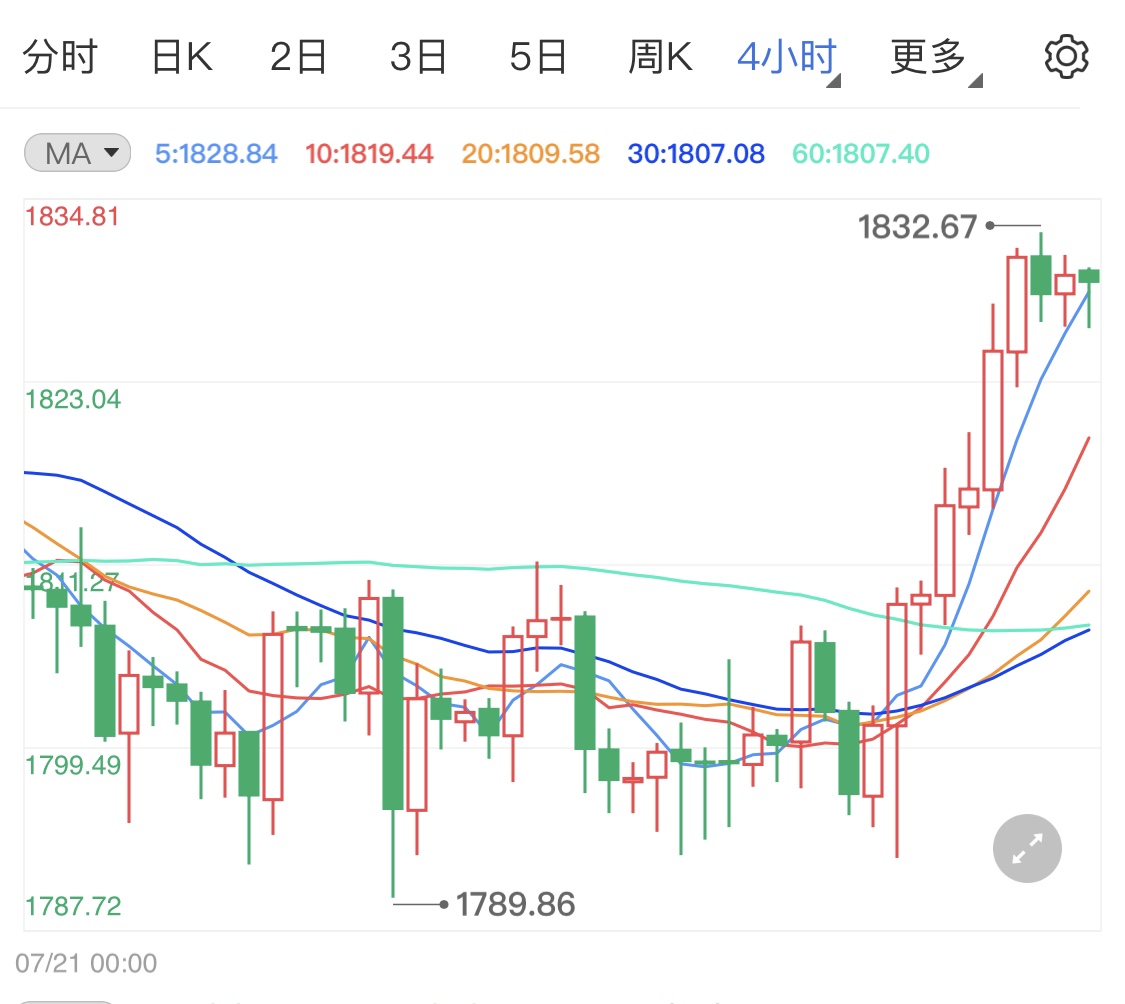Click the high price label 1832.67

(918, 227)
